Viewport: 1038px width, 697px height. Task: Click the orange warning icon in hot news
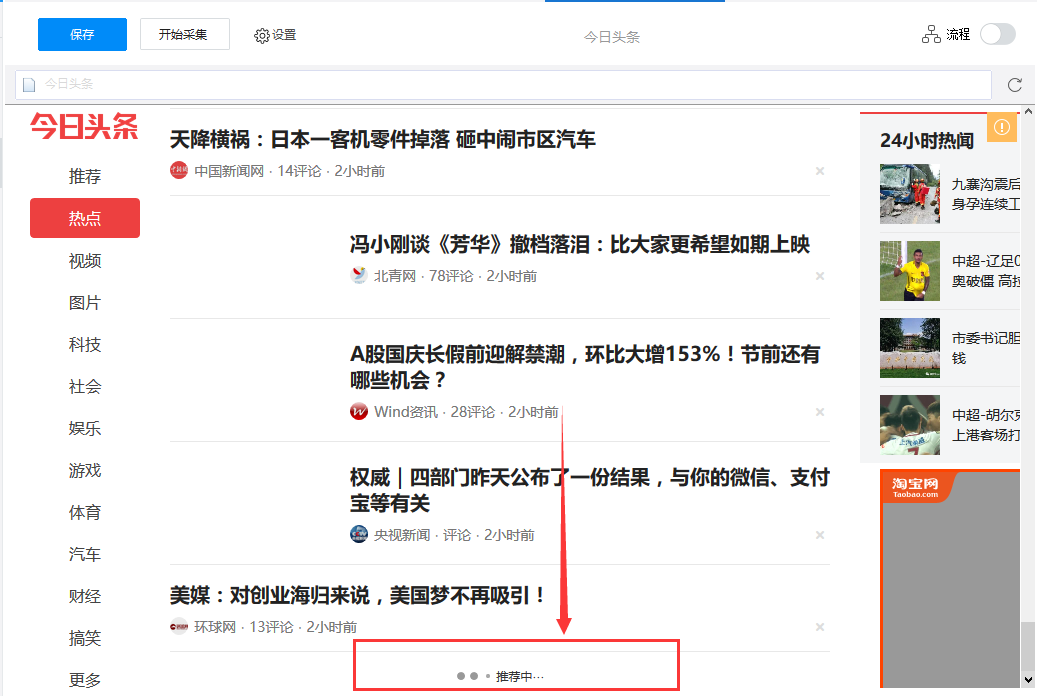[x=1002, y=128]
